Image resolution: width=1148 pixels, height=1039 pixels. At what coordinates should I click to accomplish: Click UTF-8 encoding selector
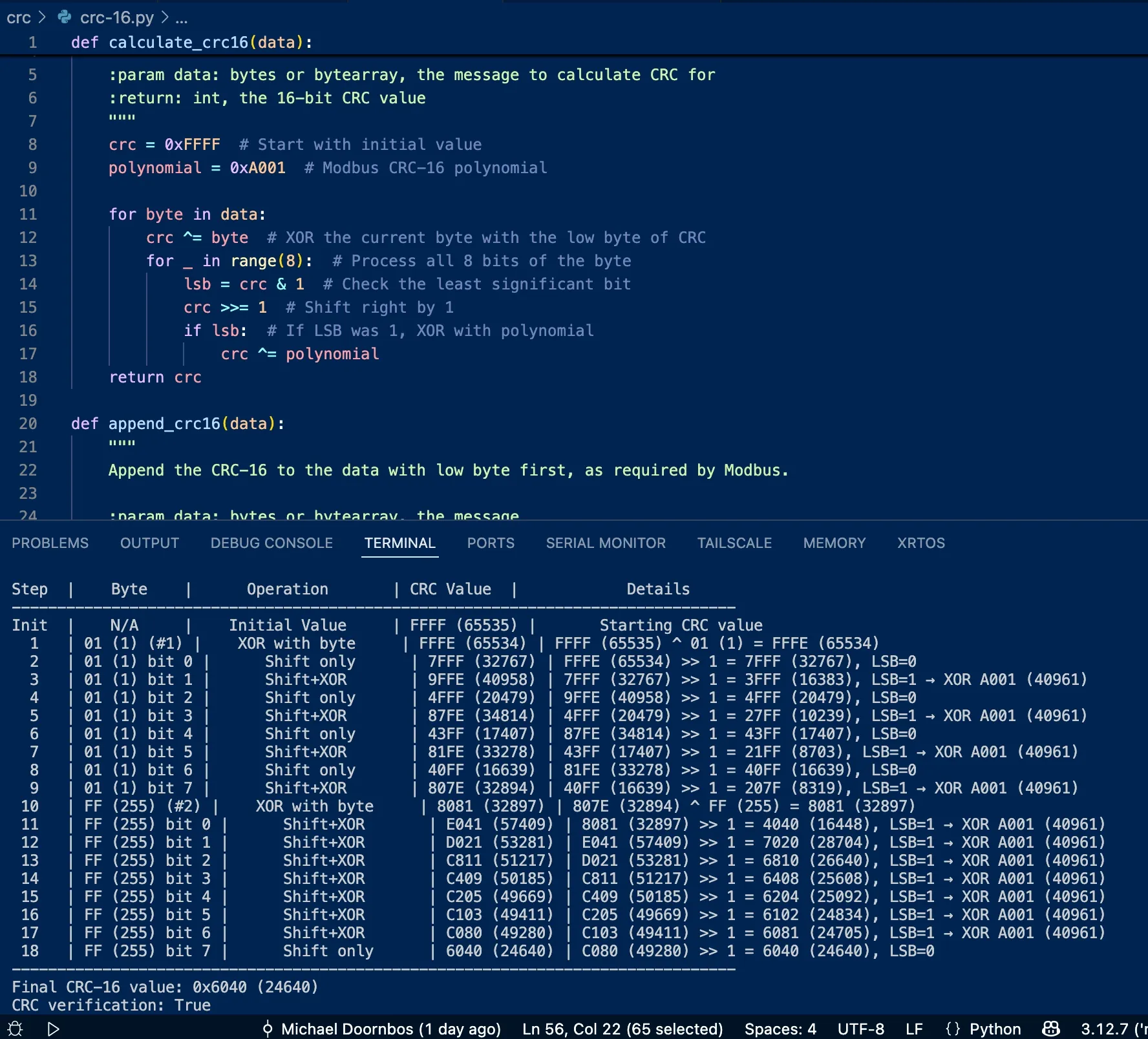point(860,1029)
